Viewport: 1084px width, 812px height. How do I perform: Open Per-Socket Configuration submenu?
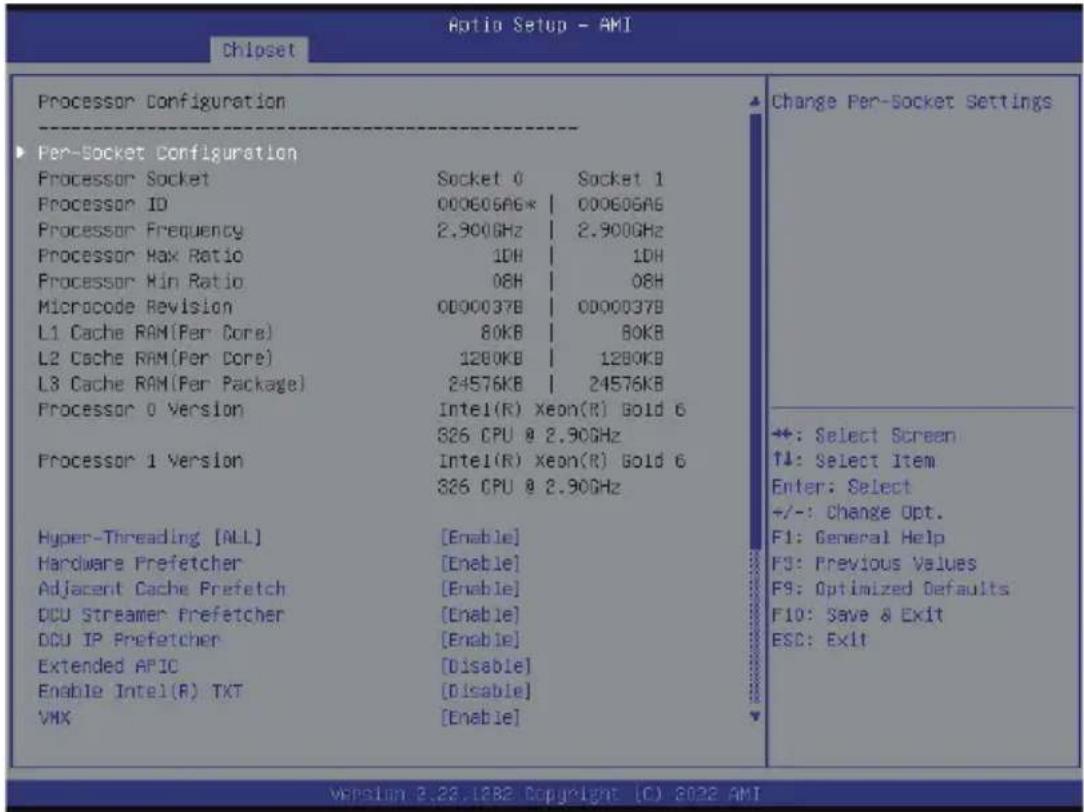pos(167,153)
